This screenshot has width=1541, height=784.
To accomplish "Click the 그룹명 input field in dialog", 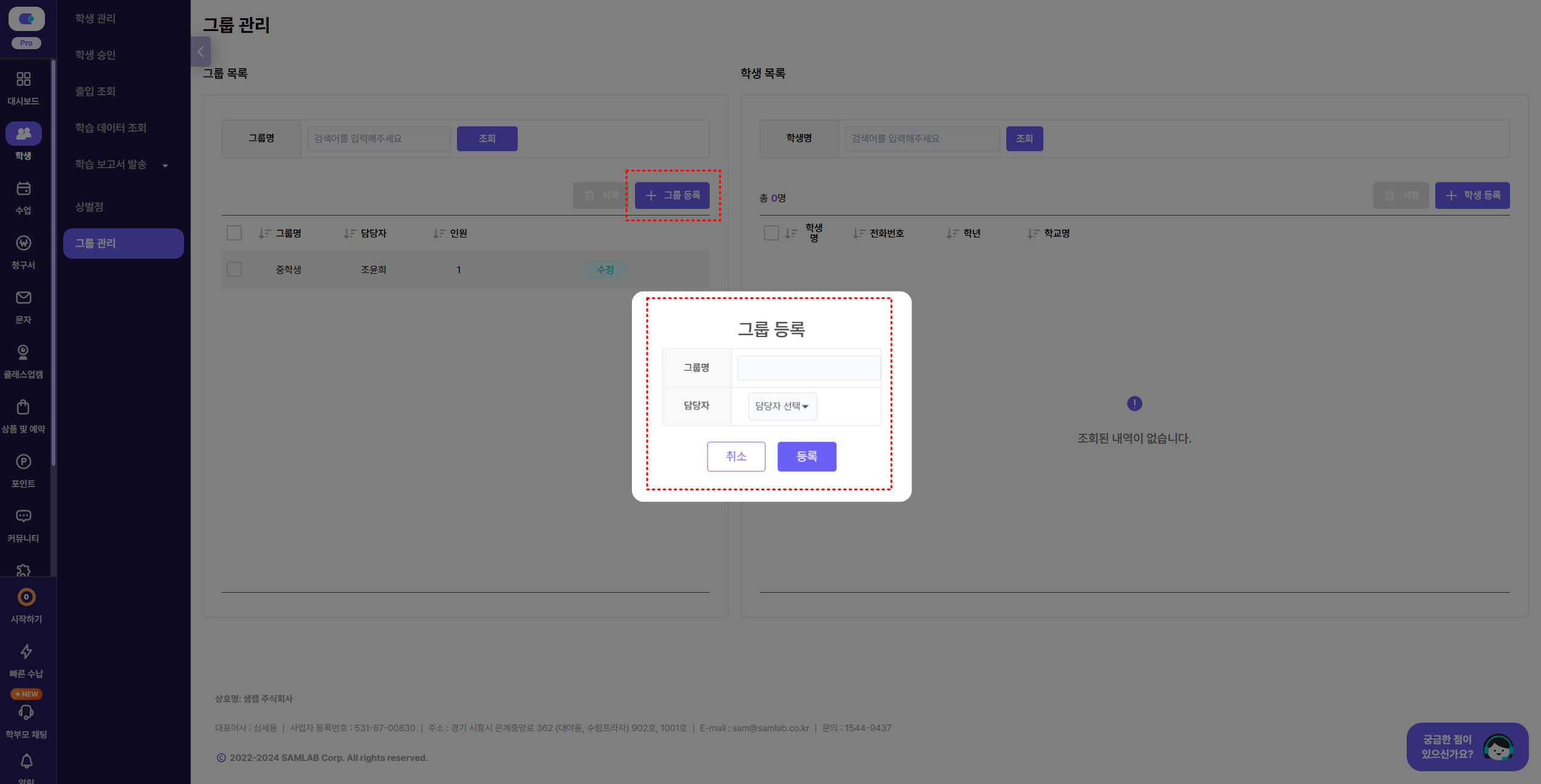I will coord(808,368).
